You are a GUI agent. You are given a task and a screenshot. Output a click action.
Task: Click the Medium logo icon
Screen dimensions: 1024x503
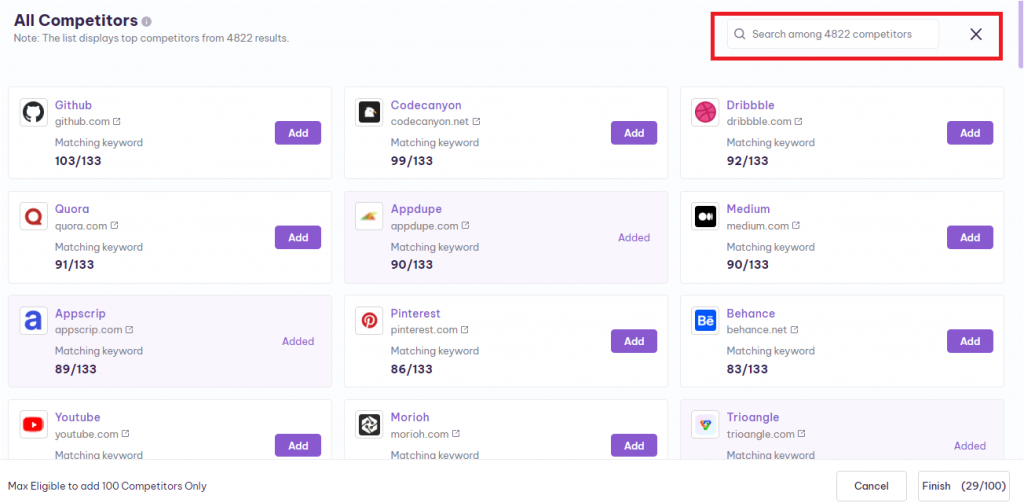pyautogui.click(x=705, y=216)
